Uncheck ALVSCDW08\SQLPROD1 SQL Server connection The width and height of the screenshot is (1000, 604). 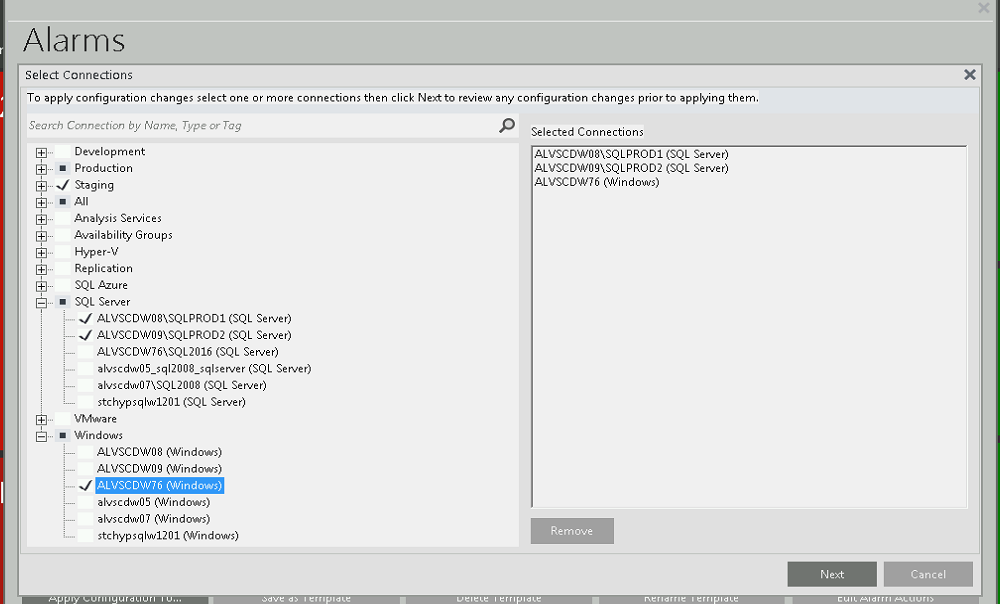[86, 319]
